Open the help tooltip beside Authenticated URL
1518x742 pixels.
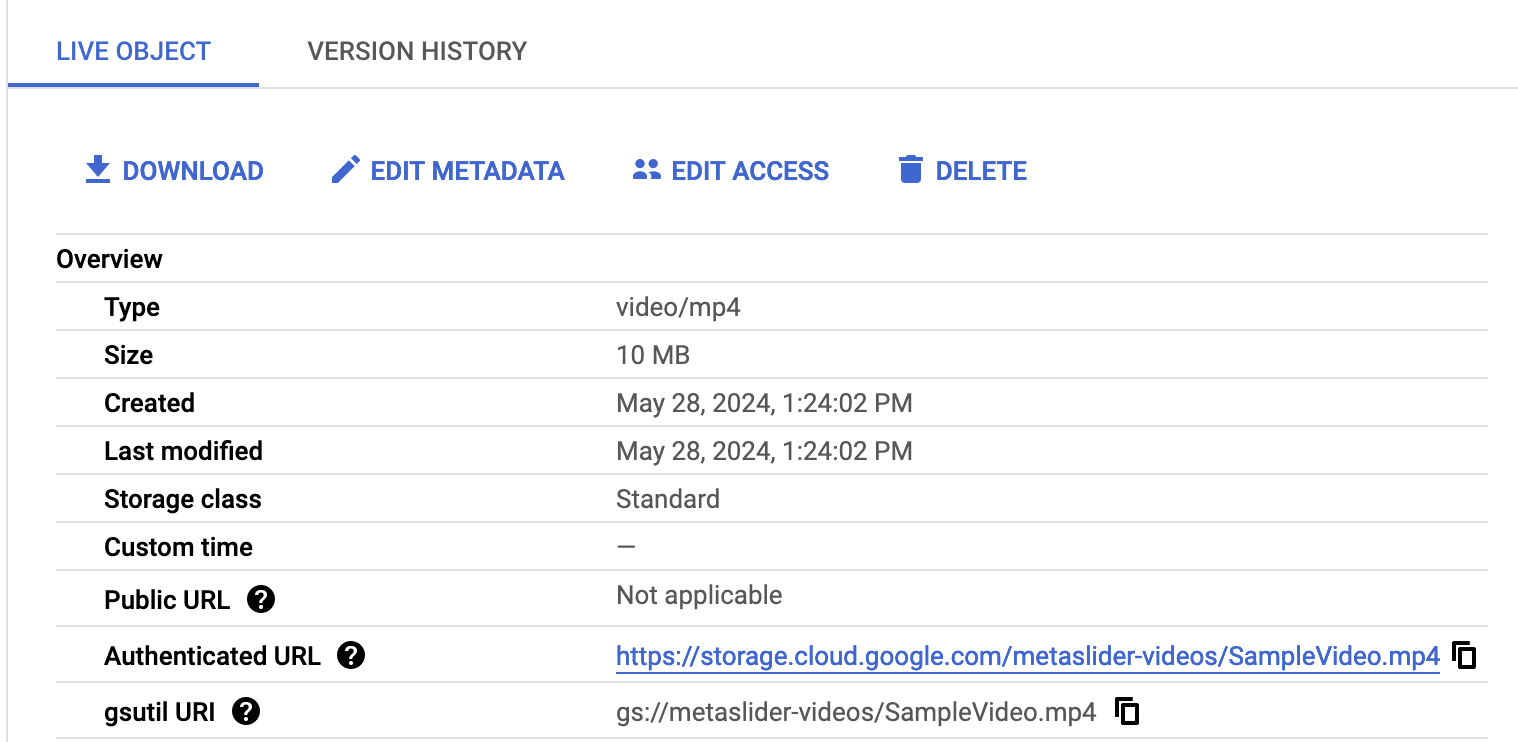click(x=351, y=656)
